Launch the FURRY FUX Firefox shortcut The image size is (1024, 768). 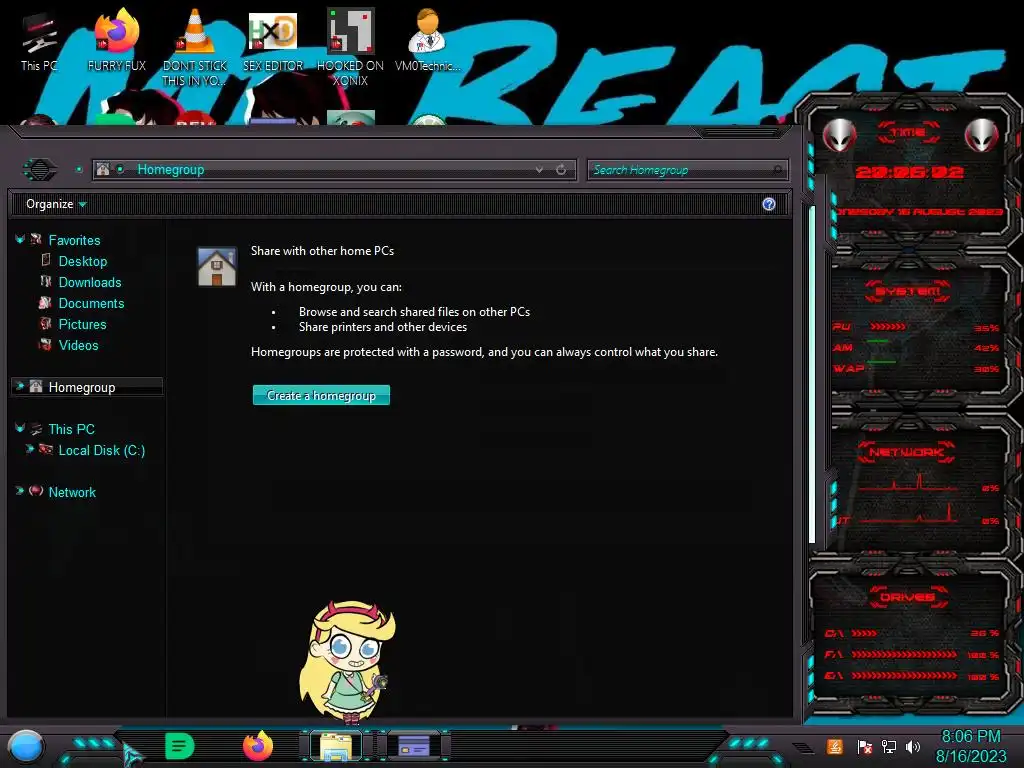click(x=116, y=40)
